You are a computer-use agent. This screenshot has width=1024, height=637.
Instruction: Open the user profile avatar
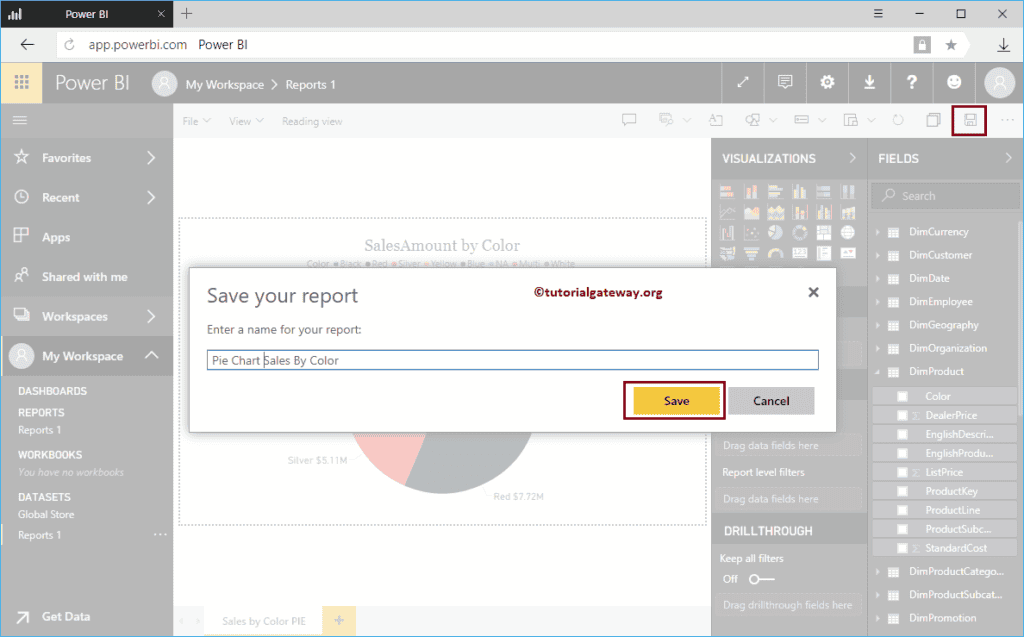(x=999, y=83)
